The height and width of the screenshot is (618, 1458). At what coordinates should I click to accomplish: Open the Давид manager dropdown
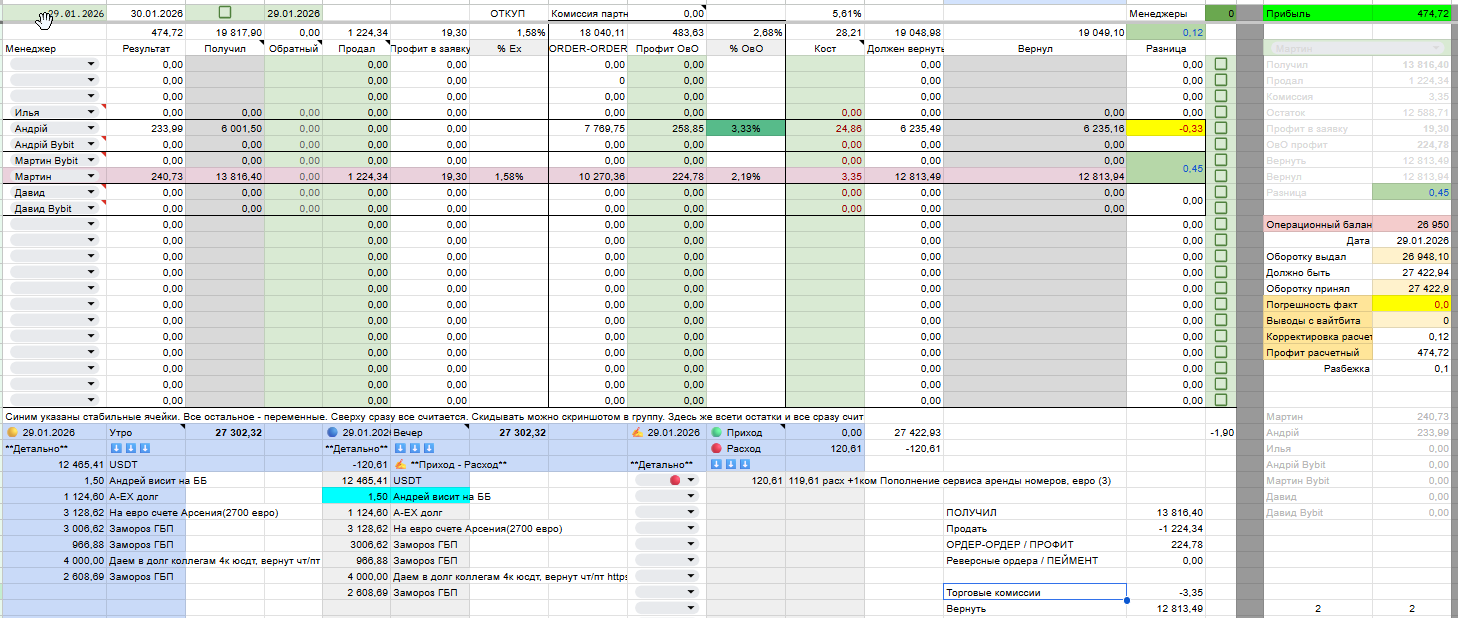pos(55,192)
